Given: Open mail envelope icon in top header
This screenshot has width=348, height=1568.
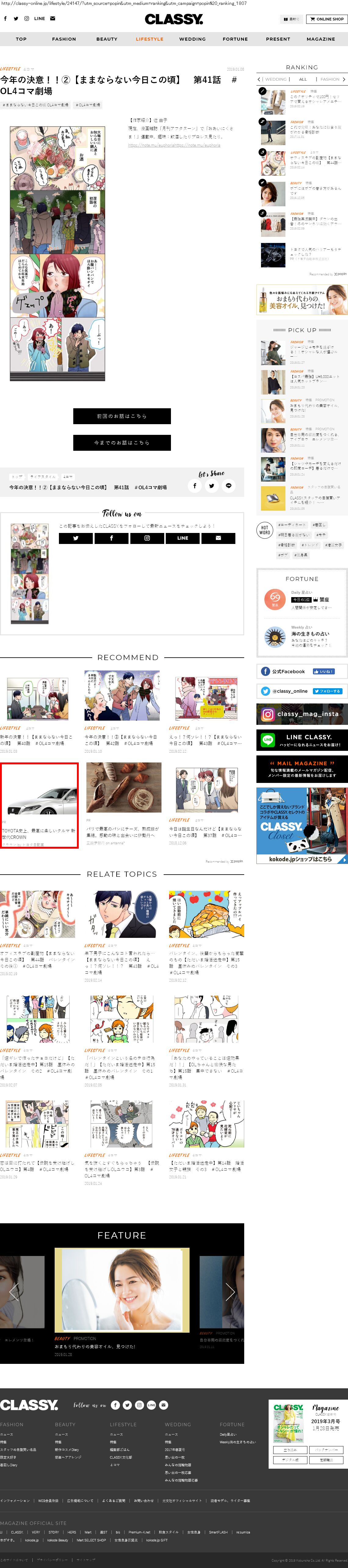Looking at the screenshot, I should [52, 19].
